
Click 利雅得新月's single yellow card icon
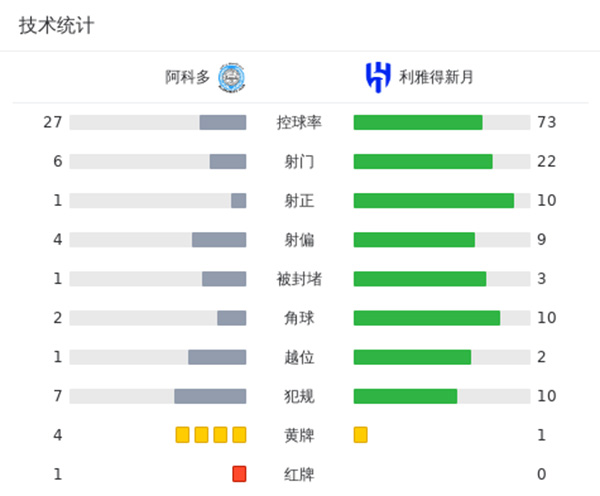click(x=360, y=434)
